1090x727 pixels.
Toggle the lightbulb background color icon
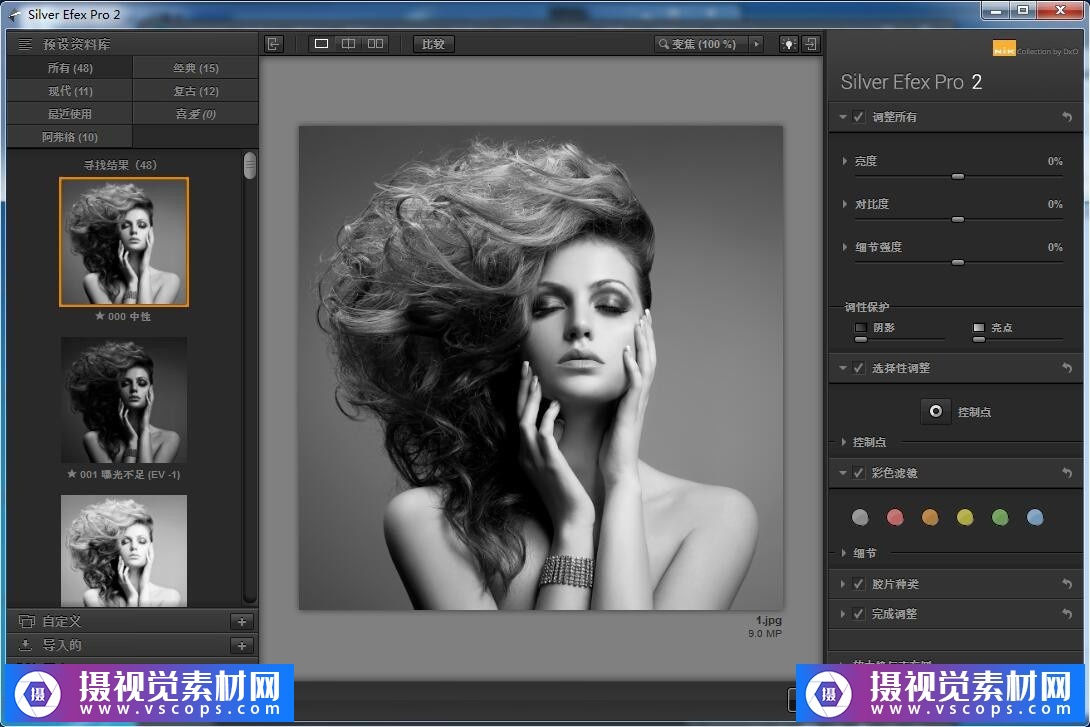coord(789,44)
